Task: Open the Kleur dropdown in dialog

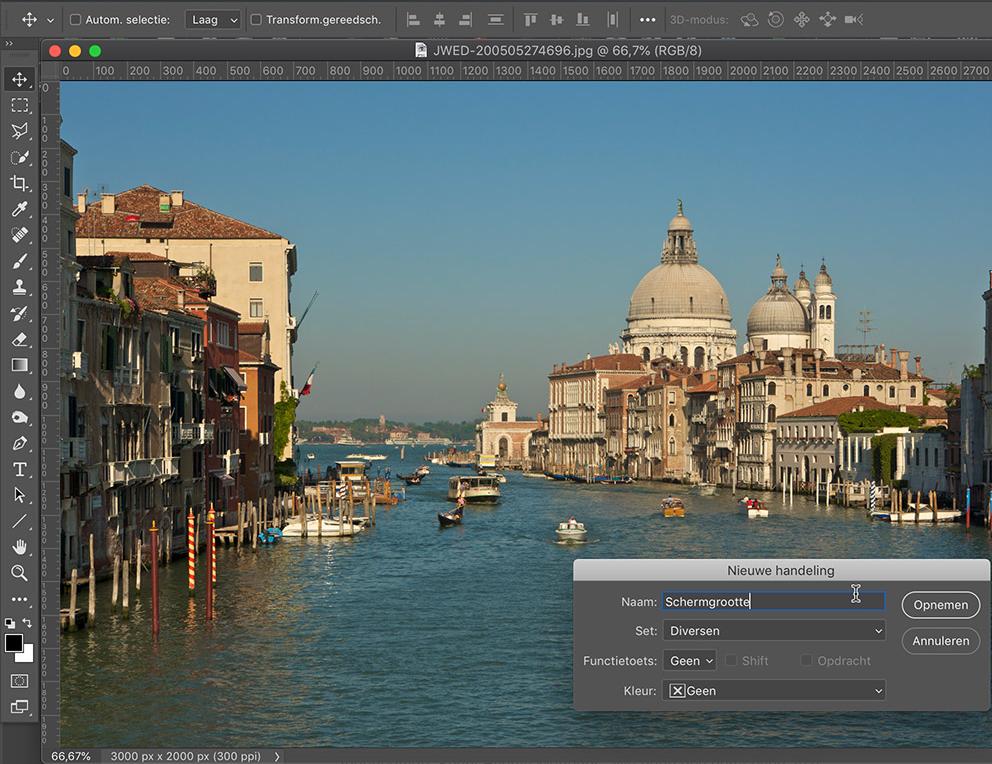Action: [773, 691]
